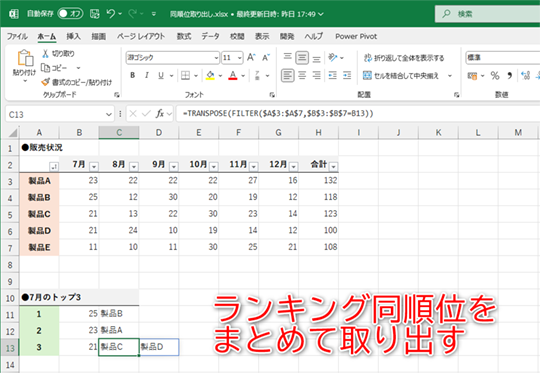
Task: Decrease font size with small A icon
Action: pos(266,58)
